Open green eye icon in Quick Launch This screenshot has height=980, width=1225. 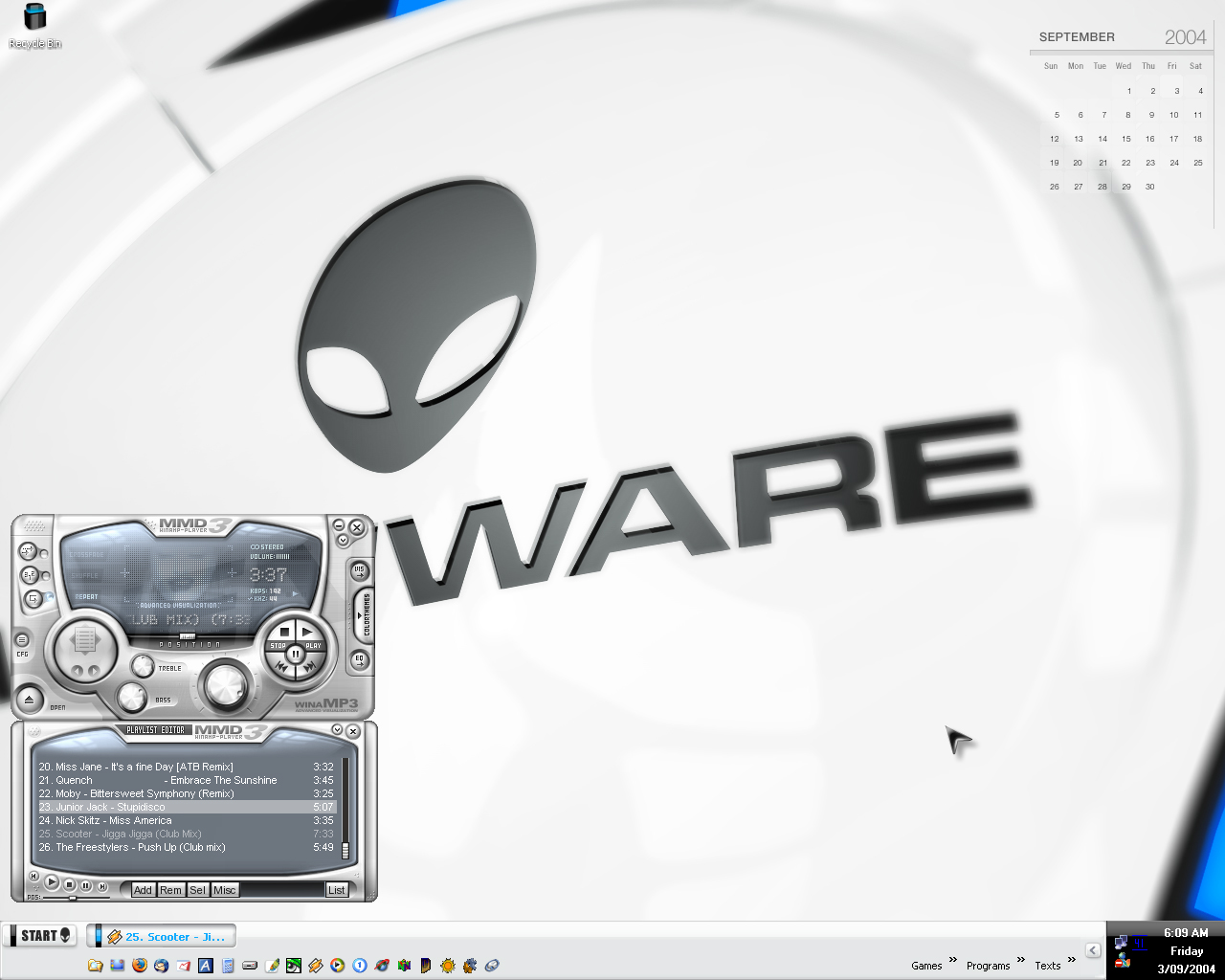pos(294,966)
